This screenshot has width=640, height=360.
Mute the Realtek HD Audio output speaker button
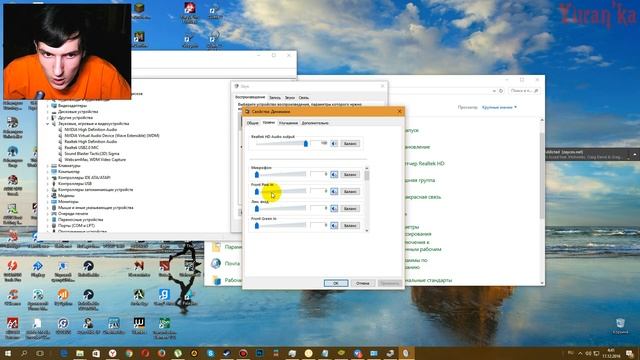point(334,144)
